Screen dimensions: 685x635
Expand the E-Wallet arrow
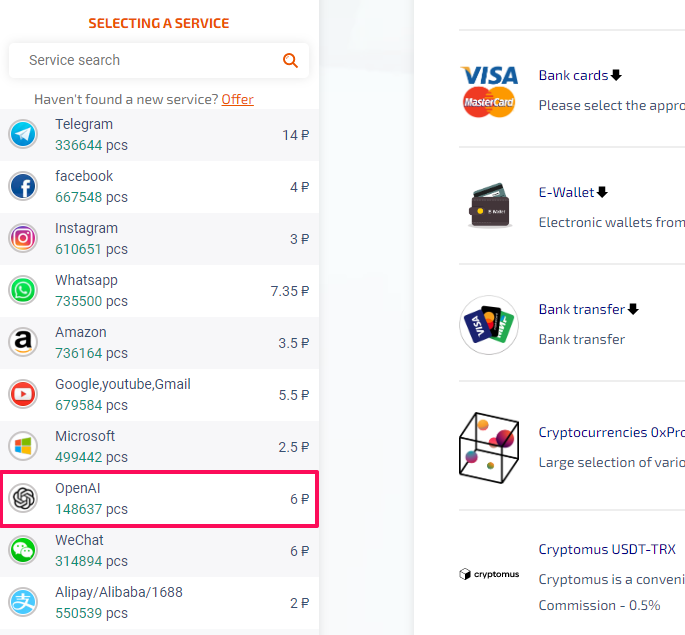pyautogui.click(x=602, y=192)
